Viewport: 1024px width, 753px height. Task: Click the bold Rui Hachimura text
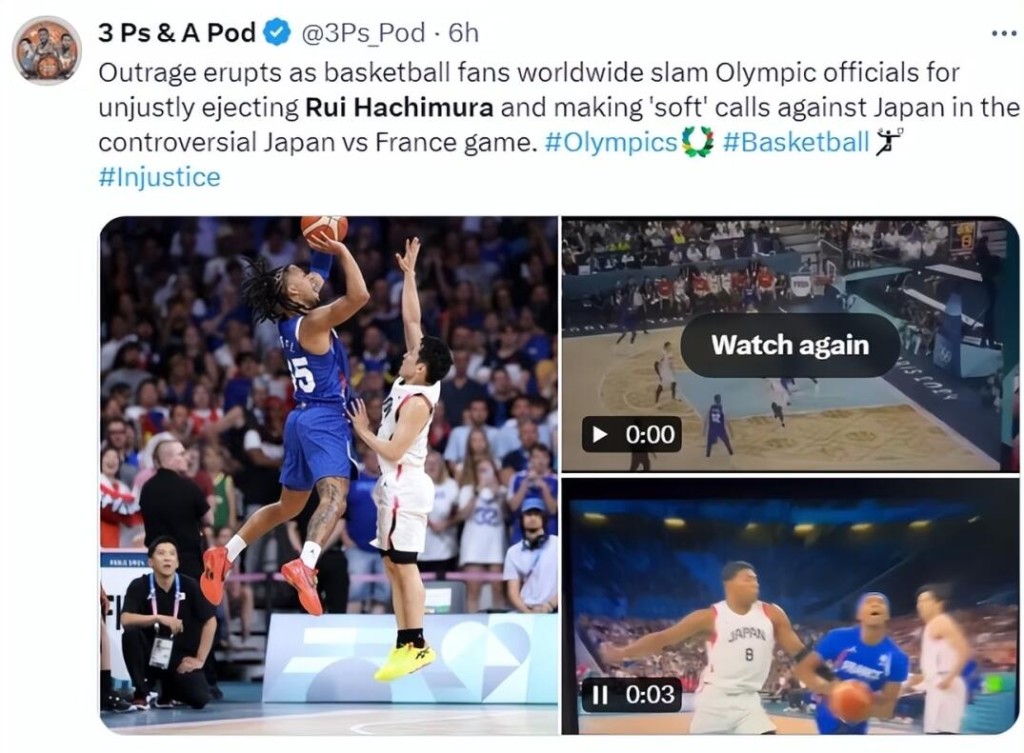click(399, 108)
